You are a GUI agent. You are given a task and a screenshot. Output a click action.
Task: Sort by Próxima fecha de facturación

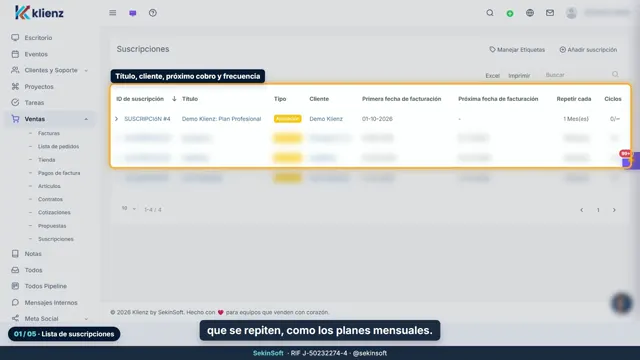pyautogui.click(x=498, y=99)
